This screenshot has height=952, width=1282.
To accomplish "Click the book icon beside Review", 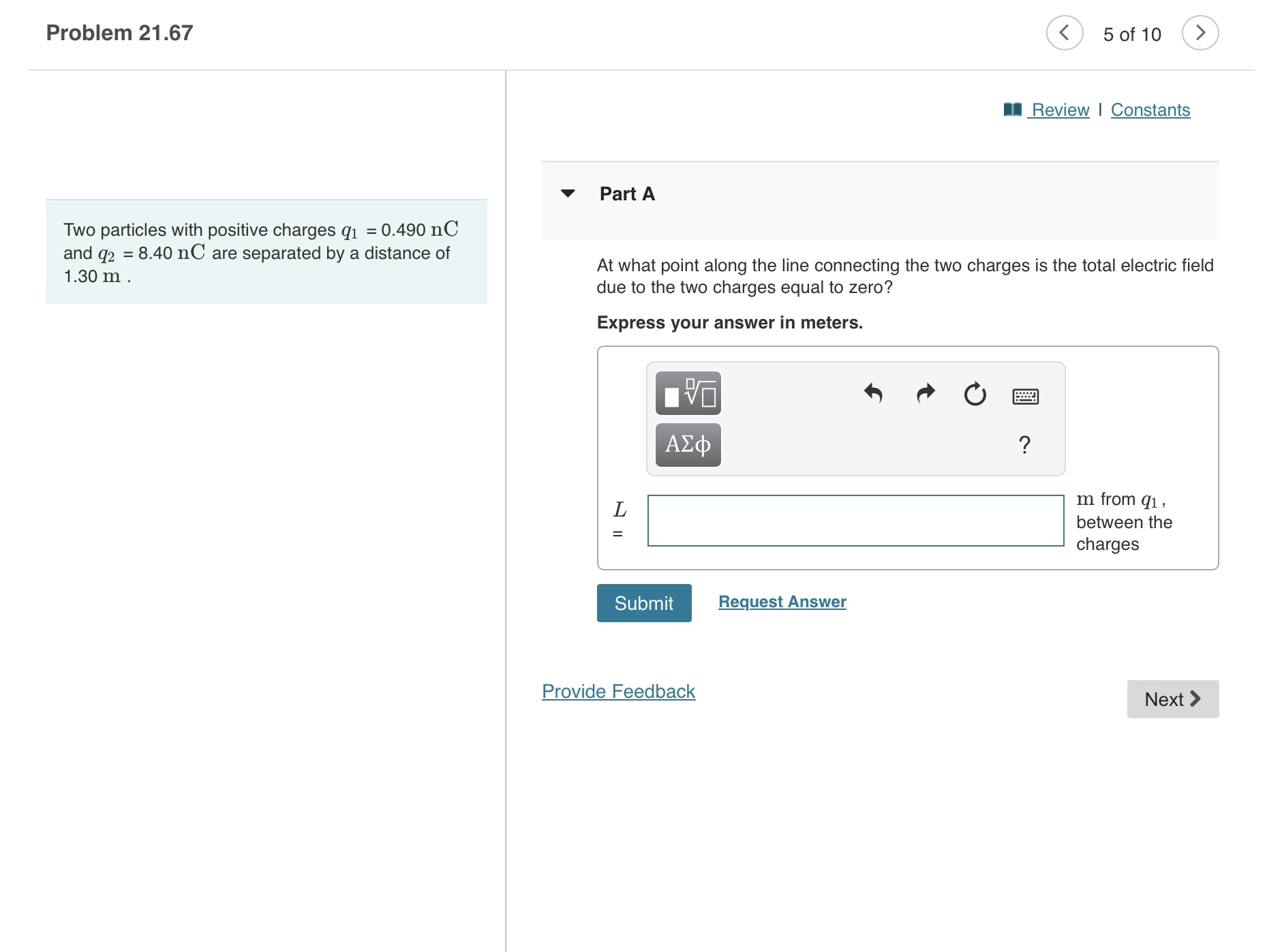I will [1013, 109].
